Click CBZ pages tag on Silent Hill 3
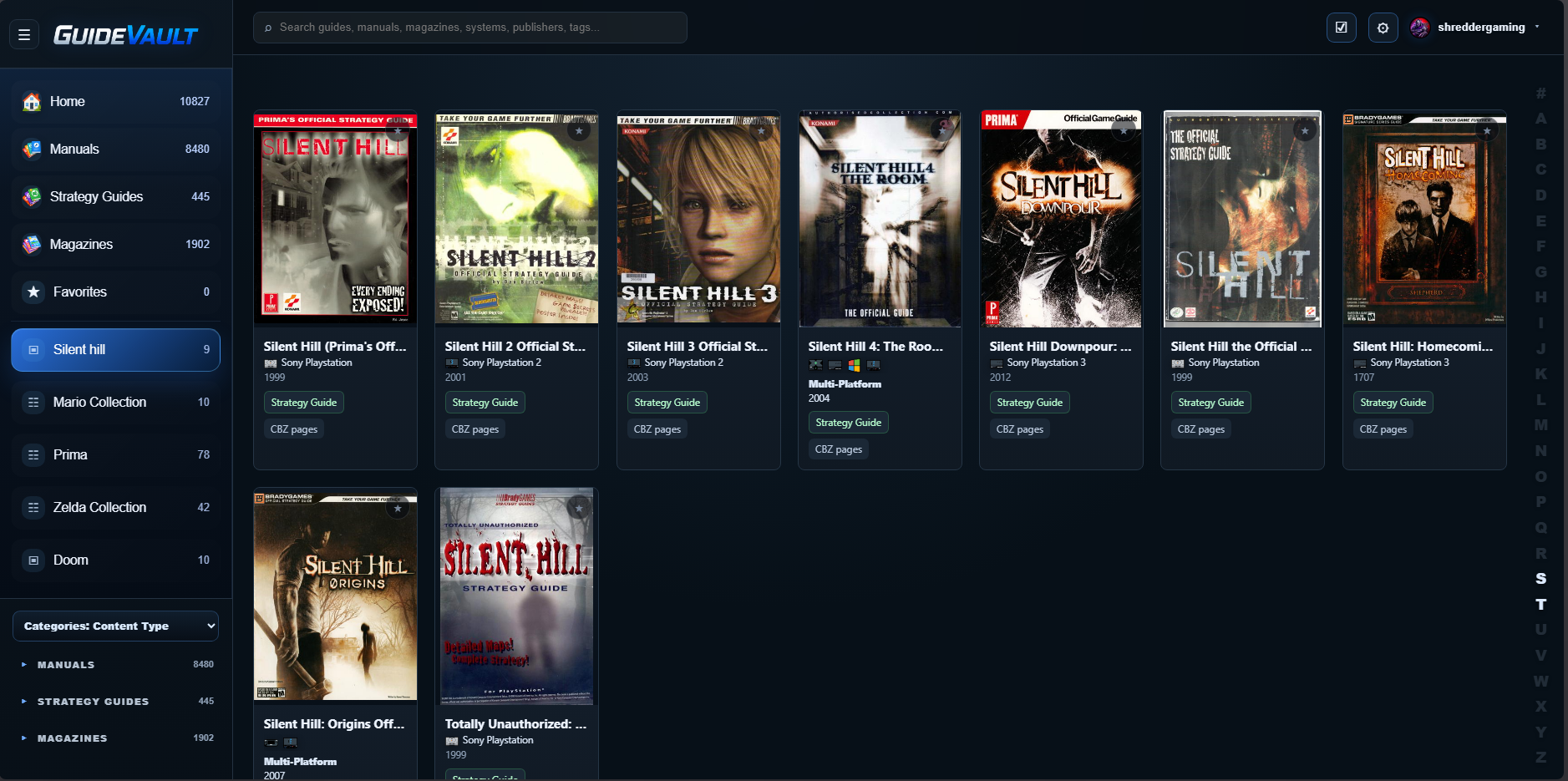The width and height of the screenshot is (1568, 781). pyautogui.click(x=657, y=429)
